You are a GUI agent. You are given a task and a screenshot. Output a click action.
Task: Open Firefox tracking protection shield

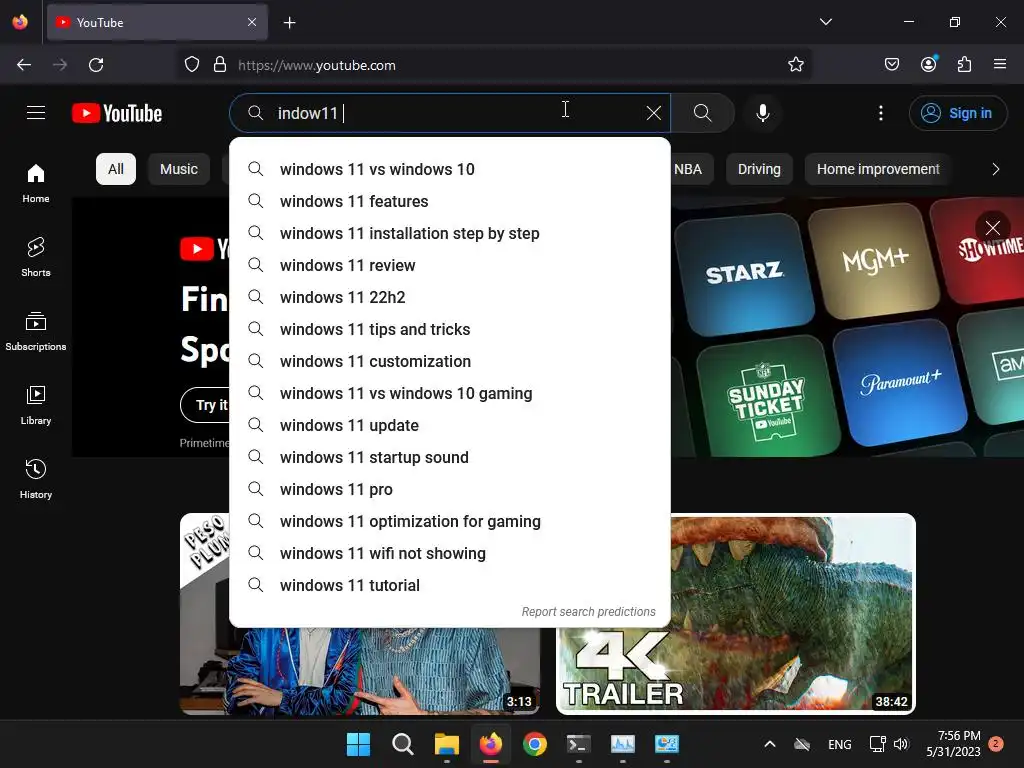[191, 65]
